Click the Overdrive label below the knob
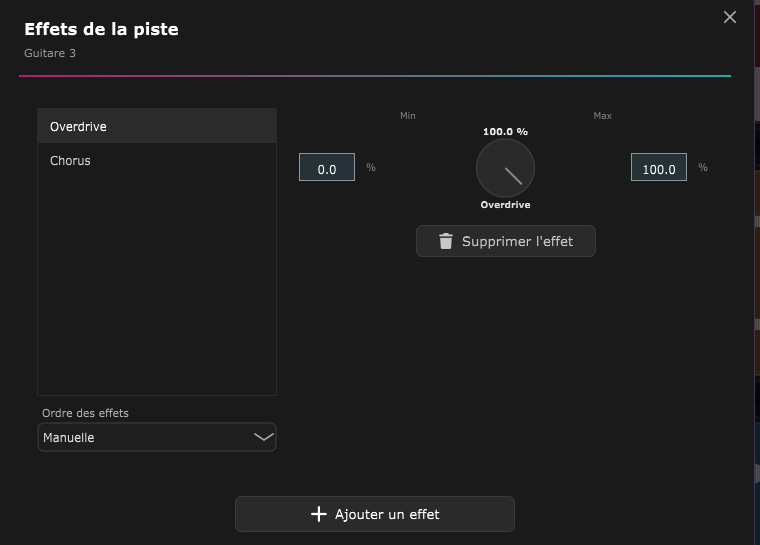760x545 pixels. [505, 205]
